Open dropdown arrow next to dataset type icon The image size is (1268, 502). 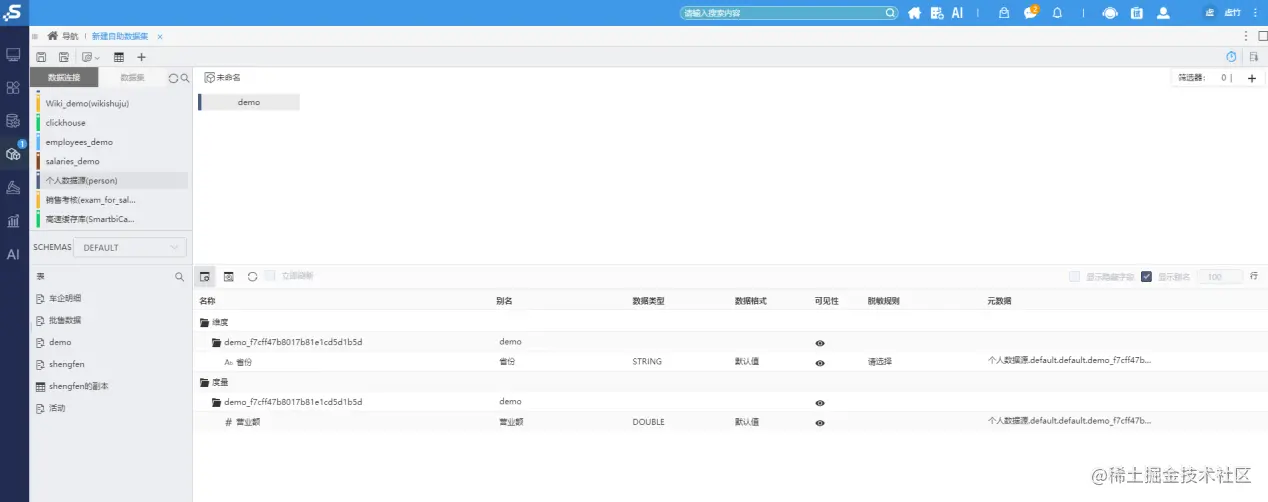pyautogui.click(x=97, y=58)
